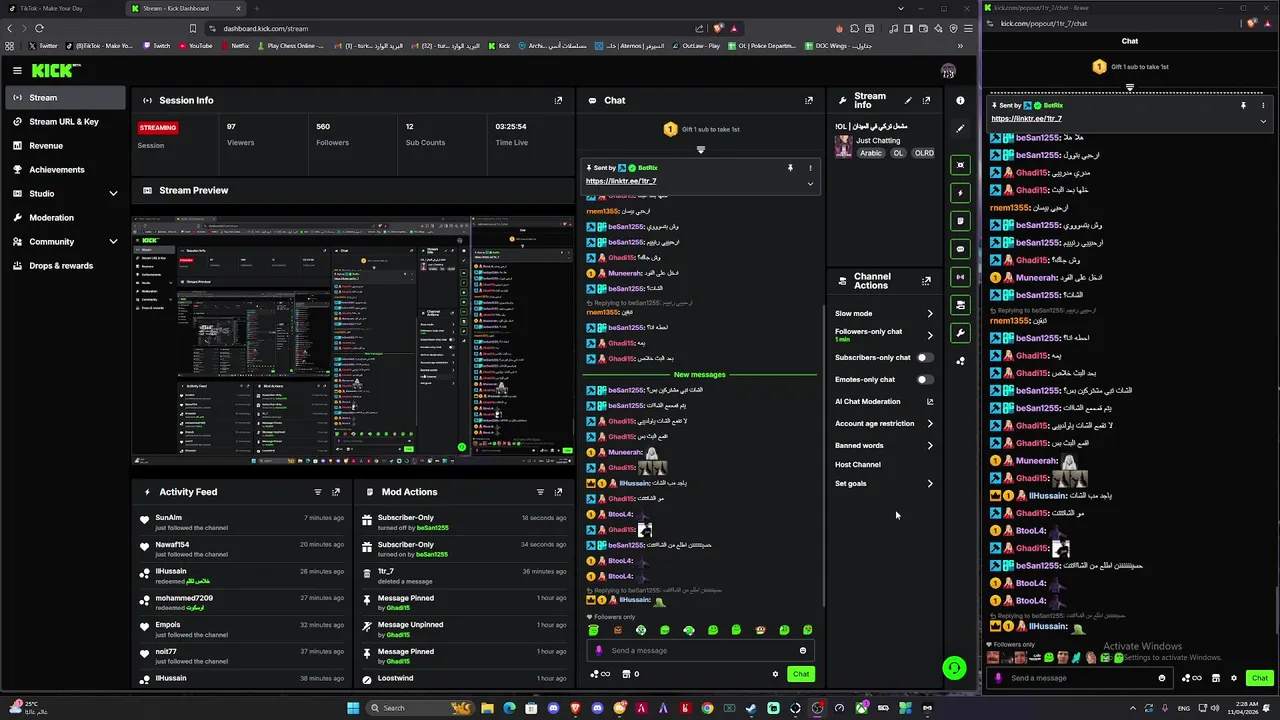
Task: Toggle Emotes-only chat
Action: point(924,380)
